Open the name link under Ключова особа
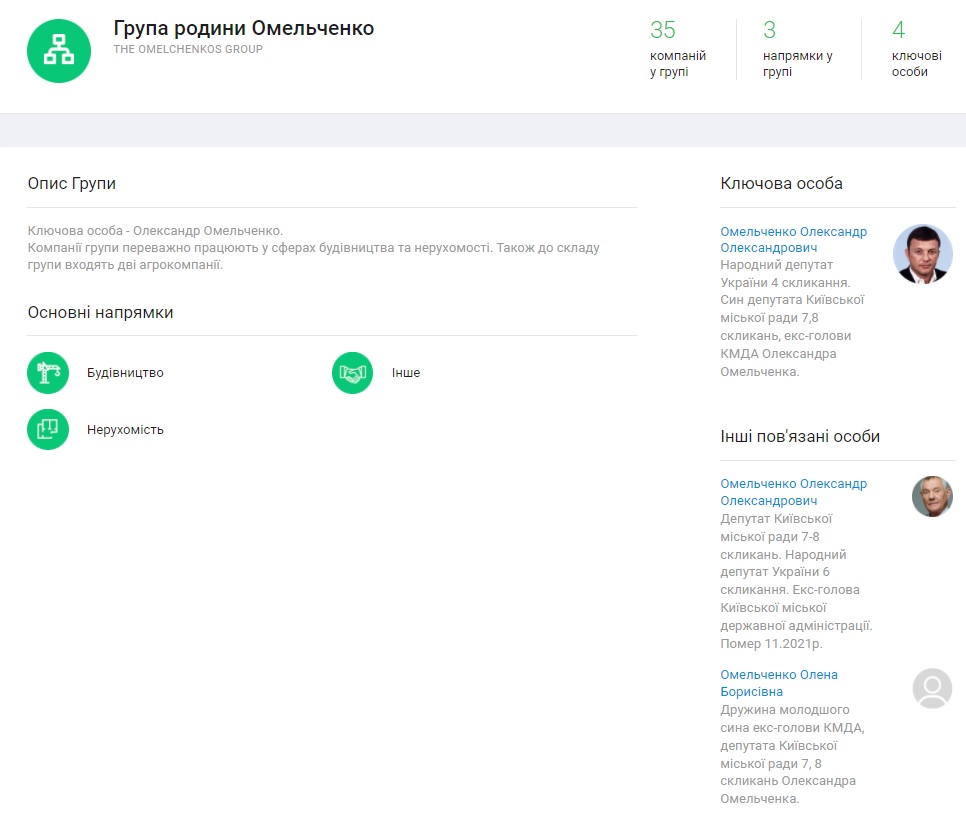The image size is (966, 815). point(793,240)
